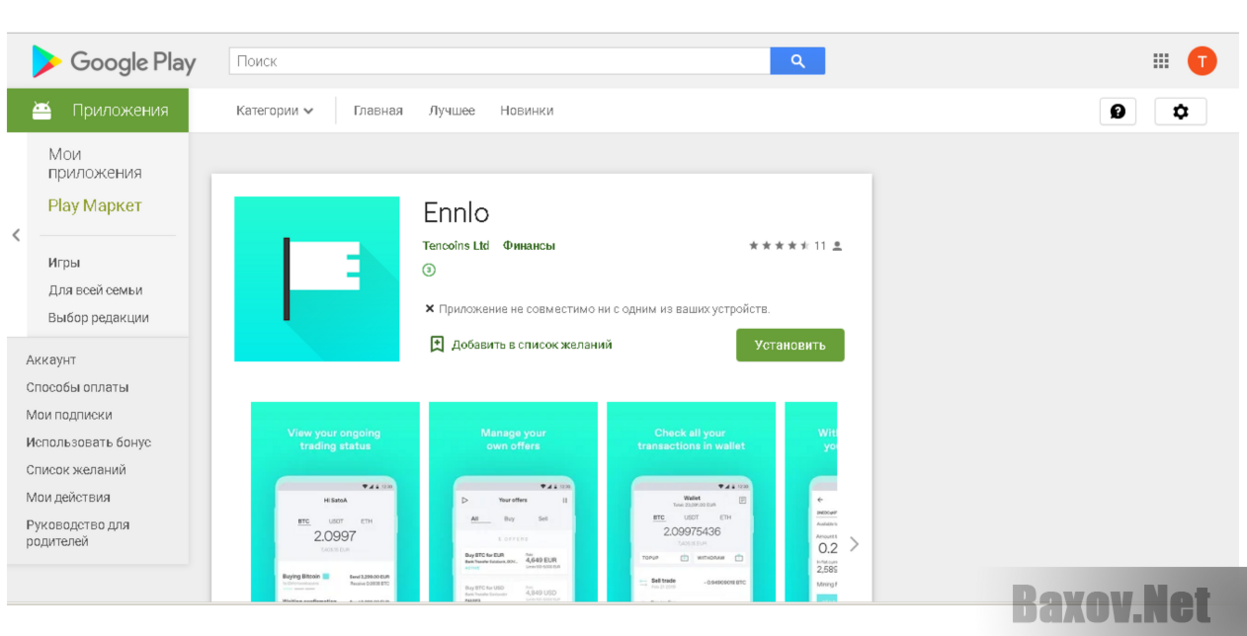Click the help question mark icon
This screenshot has width=1247, height=636.
pyautogui.click(x=1117, y=111)
